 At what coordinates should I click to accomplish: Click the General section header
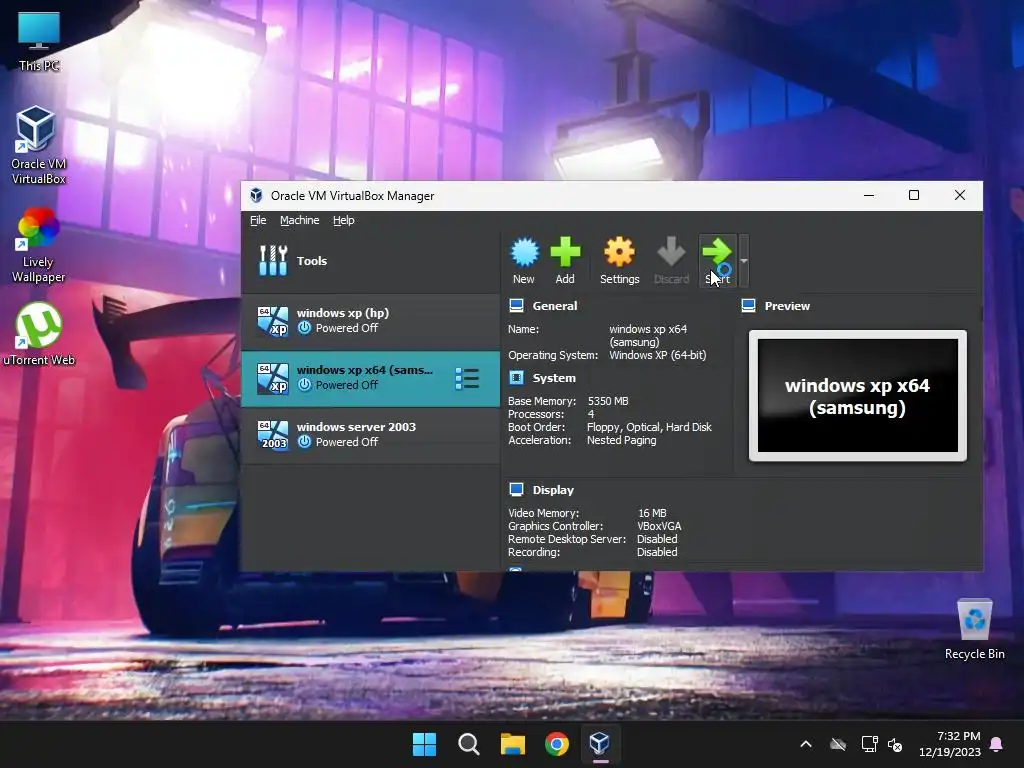click(x=554, y=306)
